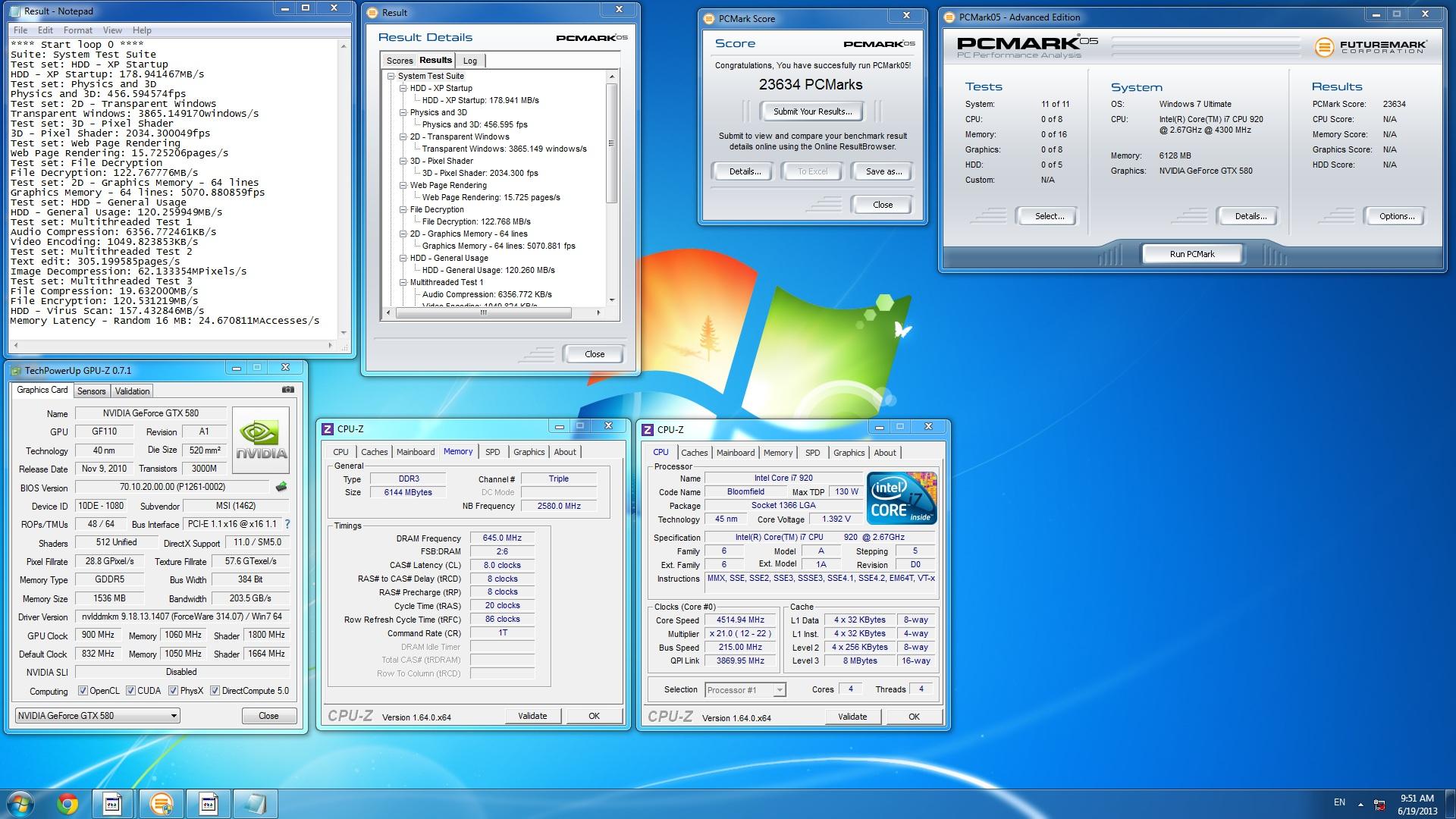This screenshot has width=1456, height=819.
Task: Toggle the CUDA checkbox in GPU-Z
Action: point(130,691)
